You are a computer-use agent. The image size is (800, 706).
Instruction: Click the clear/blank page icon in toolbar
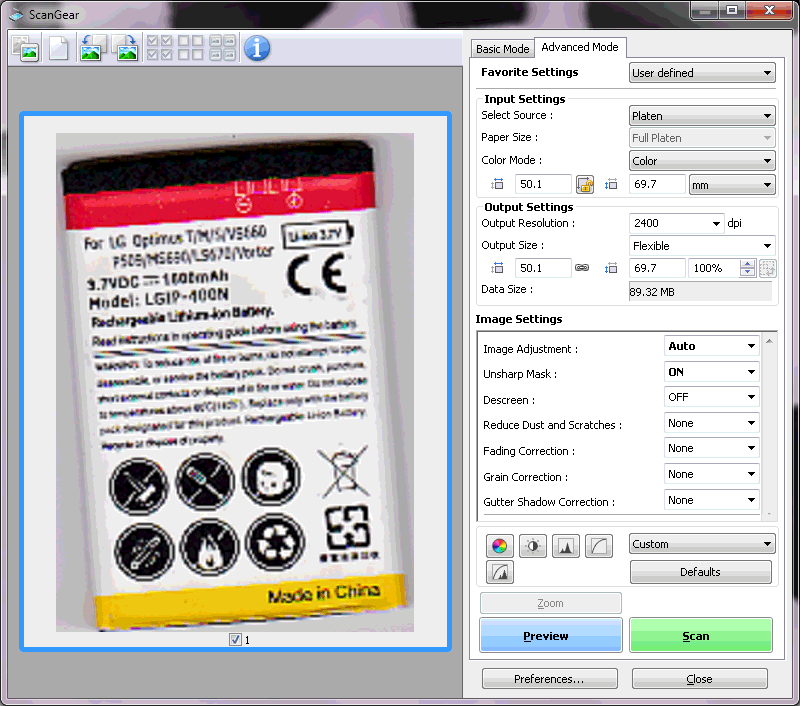click(58, 48)
